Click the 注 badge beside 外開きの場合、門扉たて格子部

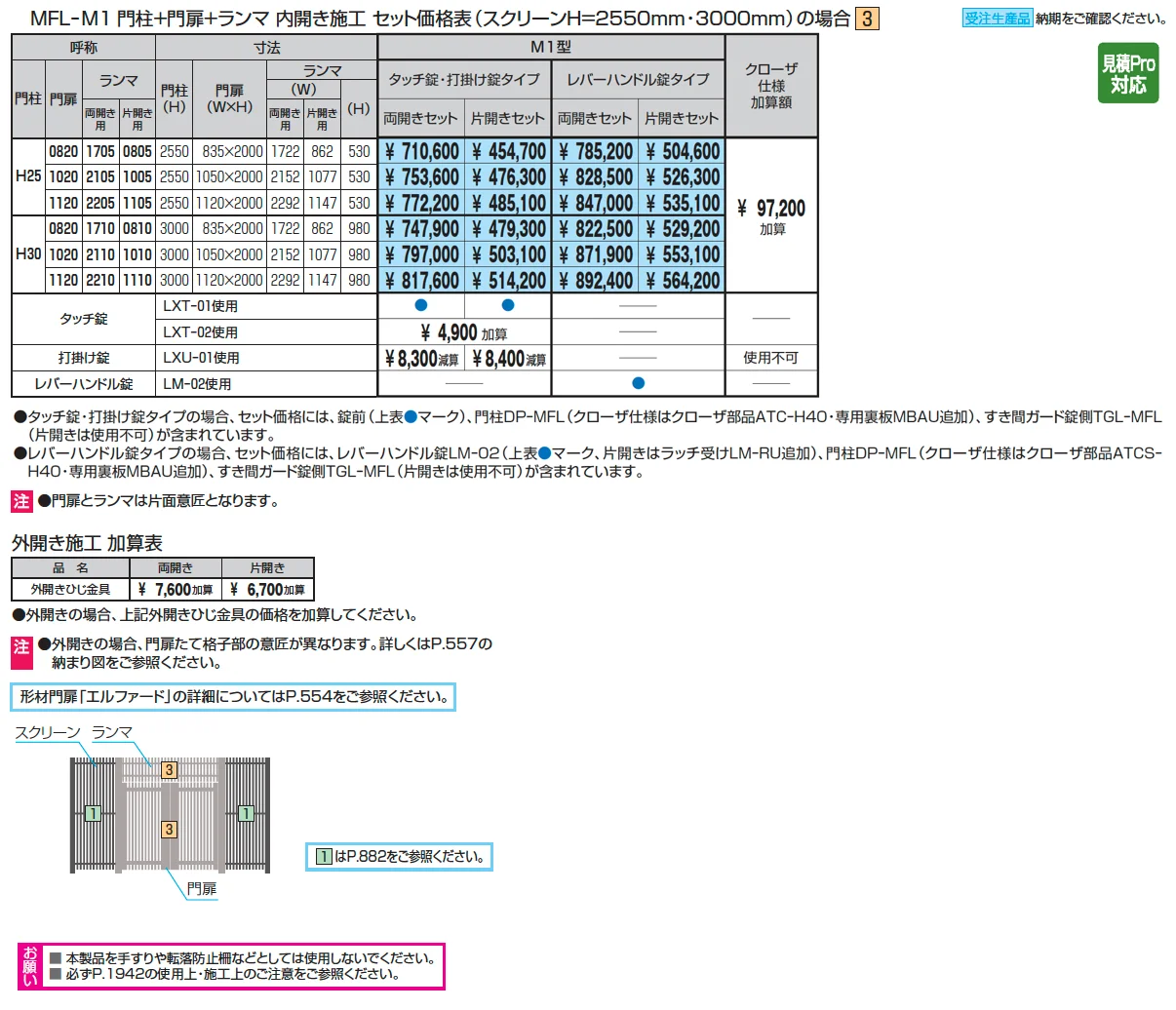click(x=22, y=652)
